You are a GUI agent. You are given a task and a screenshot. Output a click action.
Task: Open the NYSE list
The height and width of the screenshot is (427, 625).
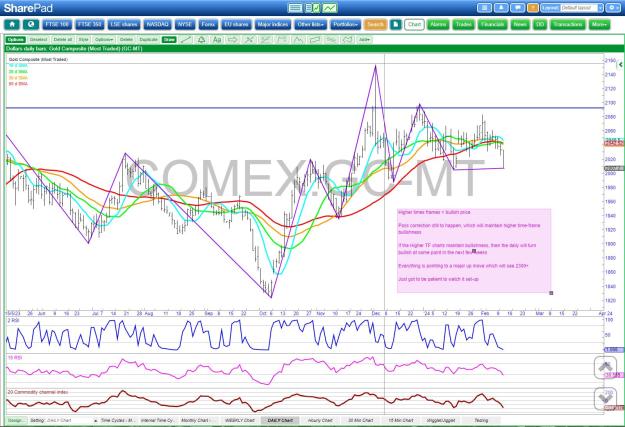tap(185, 25)
